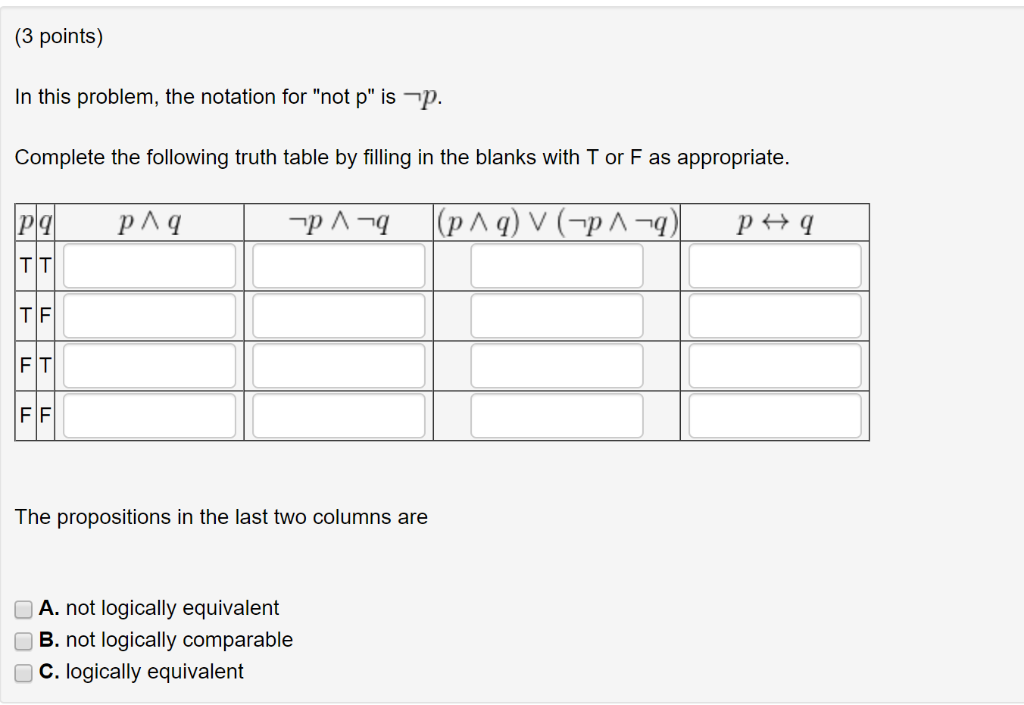Image resolution: width=1024 pixels, height=705 pixels.
Task: Click the p↔q input for row TT
Action: [x=774, y=265]
